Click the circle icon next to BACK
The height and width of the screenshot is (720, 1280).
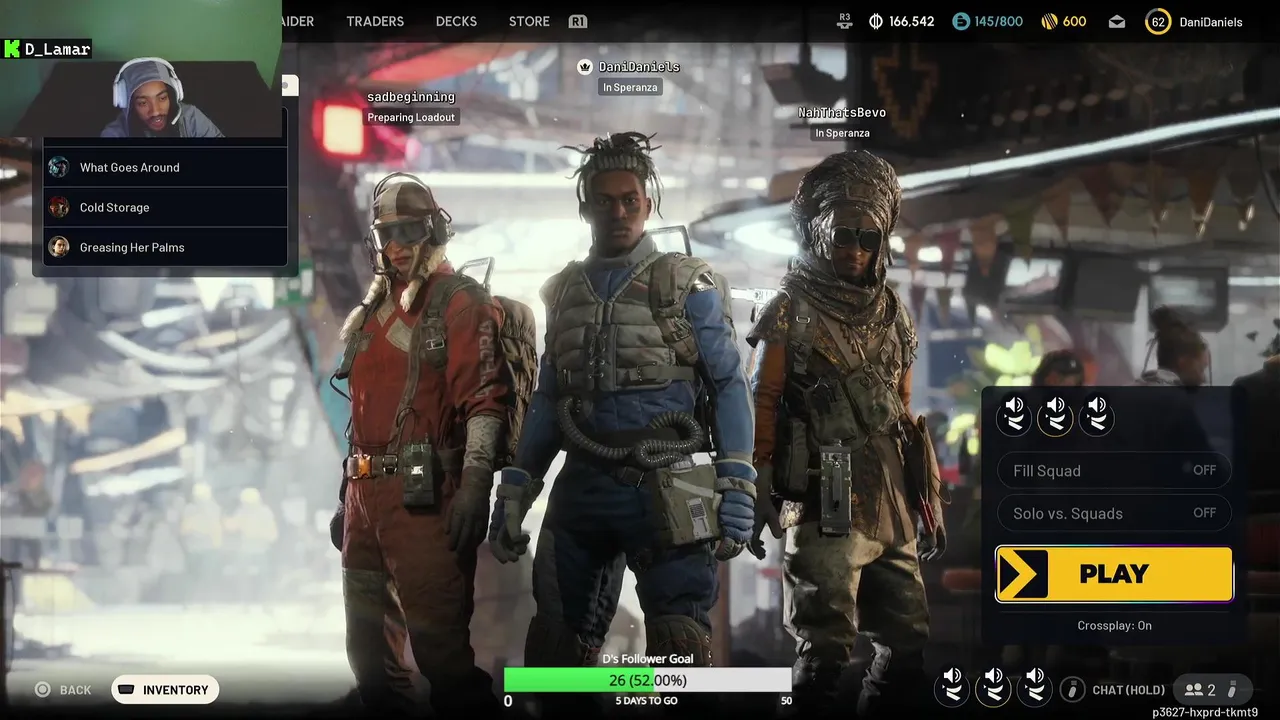(x=42, y=689)
